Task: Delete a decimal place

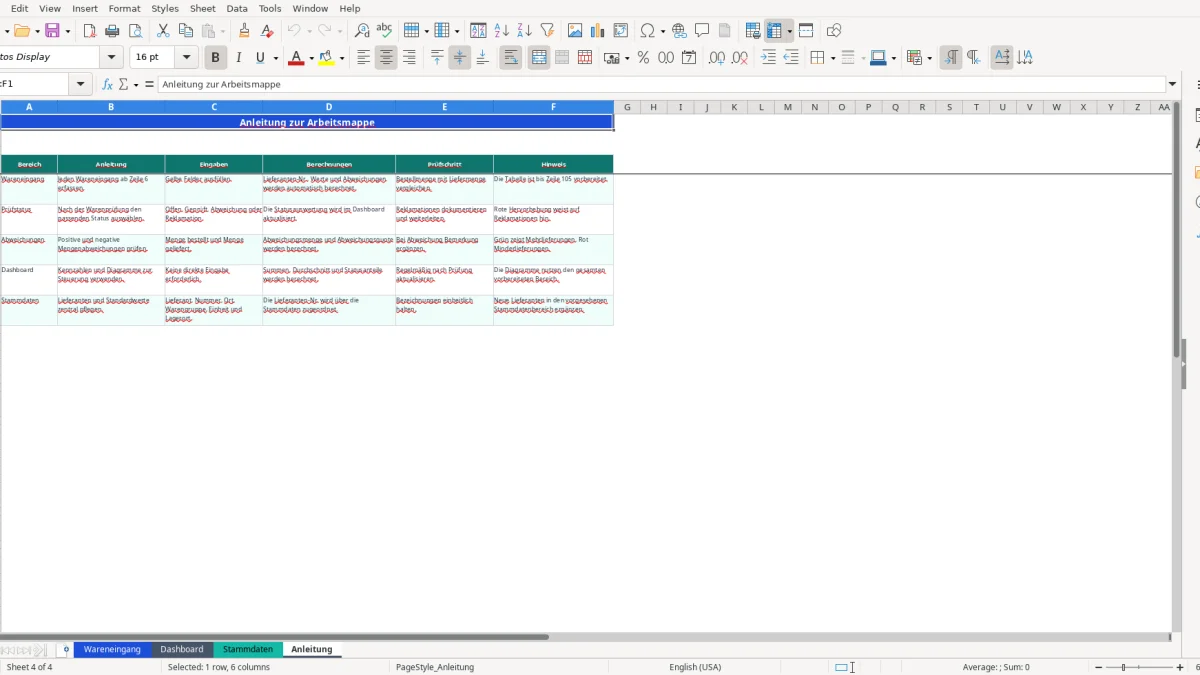Action: tap(740, 58)
